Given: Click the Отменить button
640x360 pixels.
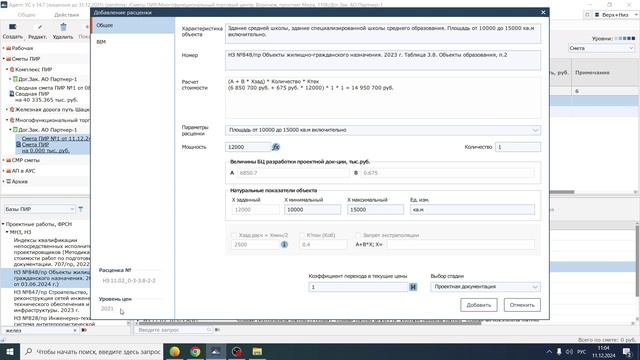Looking at the screenshot, I should 522,305.
